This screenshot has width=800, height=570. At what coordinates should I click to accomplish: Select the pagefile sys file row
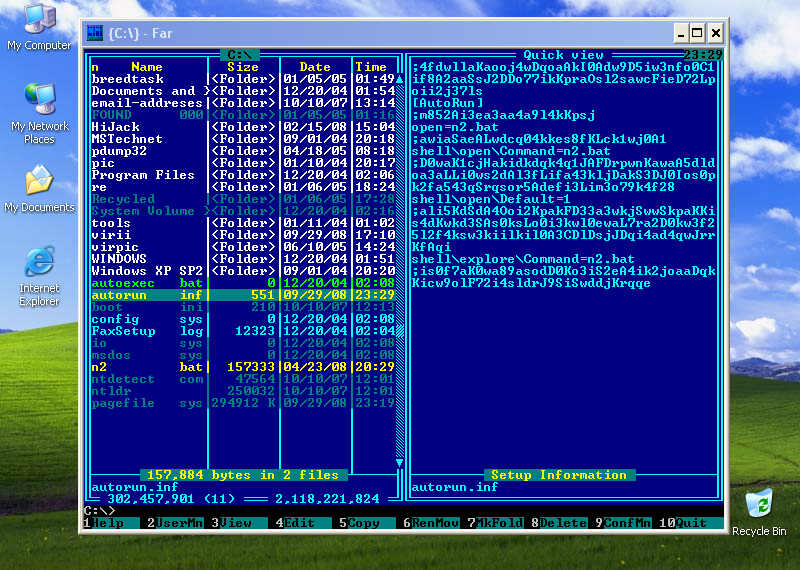pos(243,403)
